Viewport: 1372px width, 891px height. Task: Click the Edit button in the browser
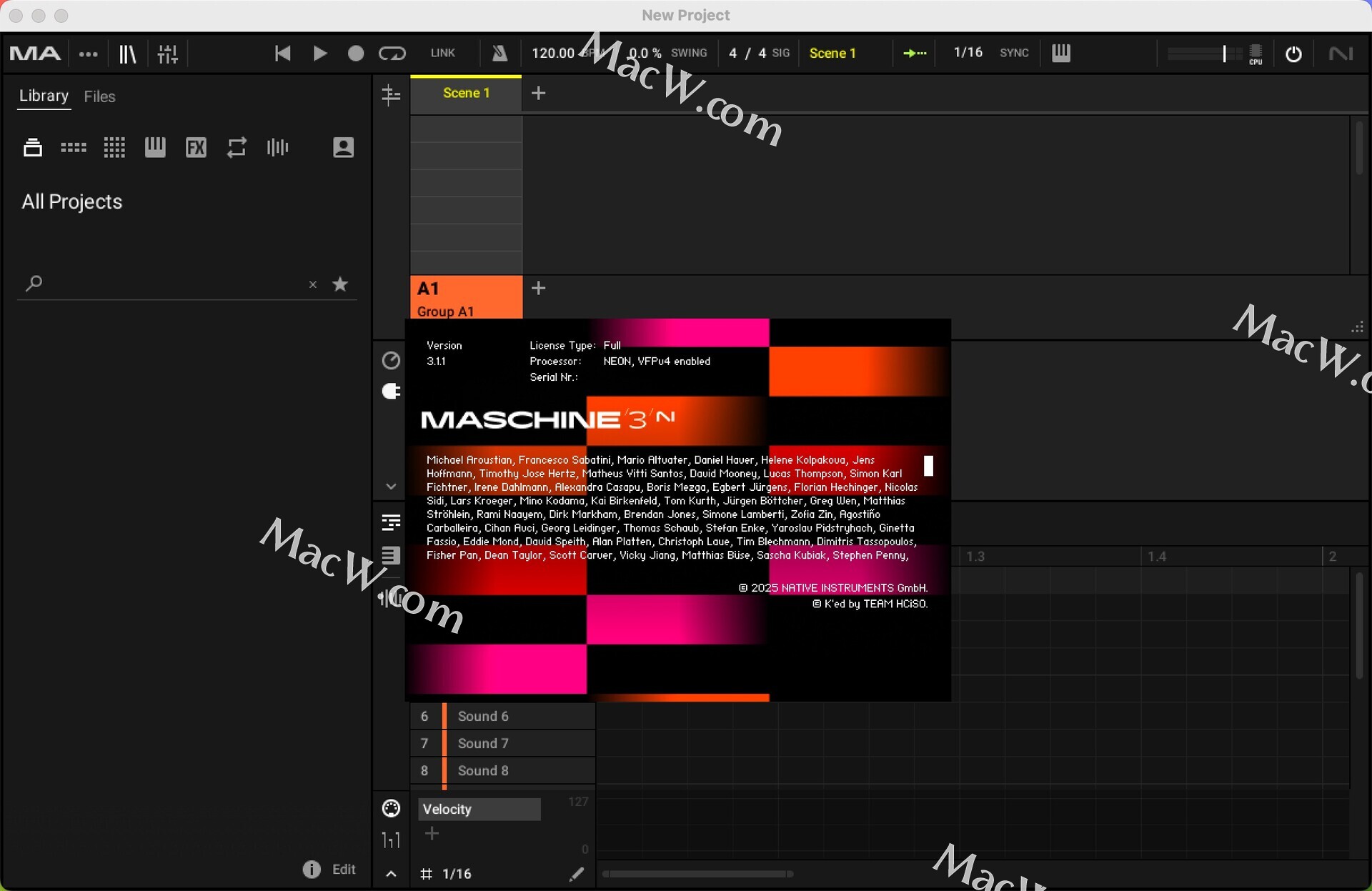coord(344,869)
